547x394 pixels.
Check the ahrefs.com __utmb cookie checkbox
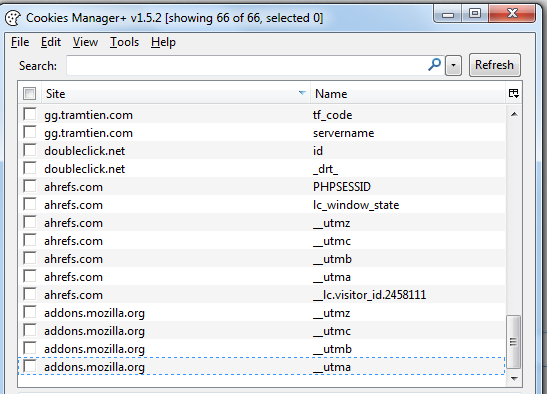pyautogui.click(x=30, y=258)
